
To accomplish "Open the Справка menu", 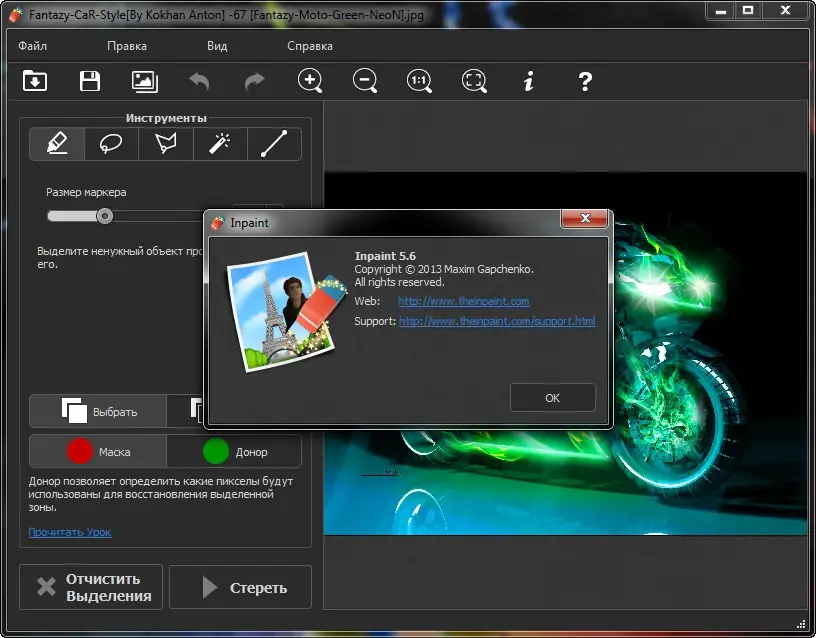I will 310,46.
